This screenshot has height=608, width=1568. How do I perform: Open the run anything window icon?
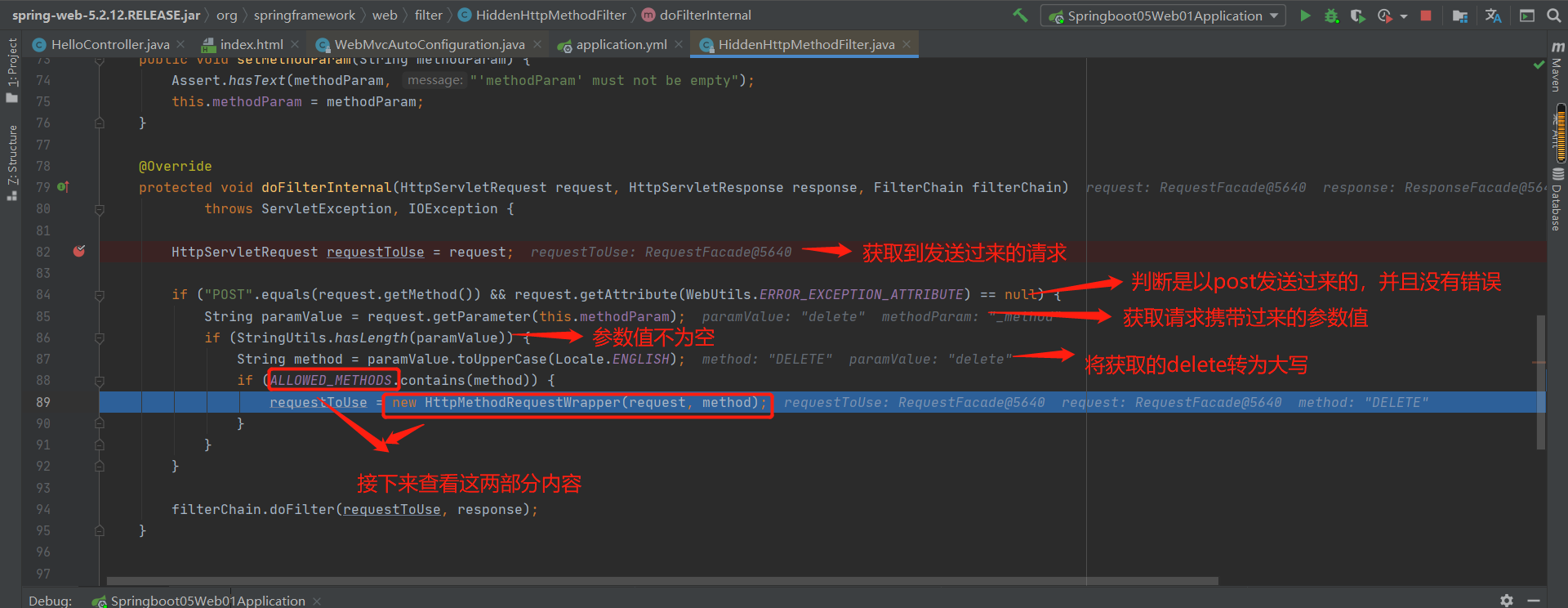pos(1526,16)
